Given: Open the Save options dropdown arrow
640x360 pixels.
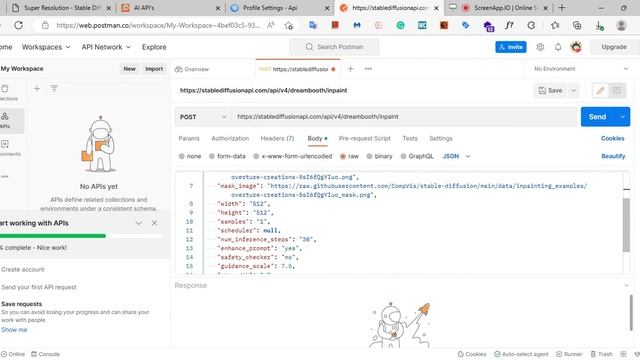Looking at the screenshot, I should [573, 90].
